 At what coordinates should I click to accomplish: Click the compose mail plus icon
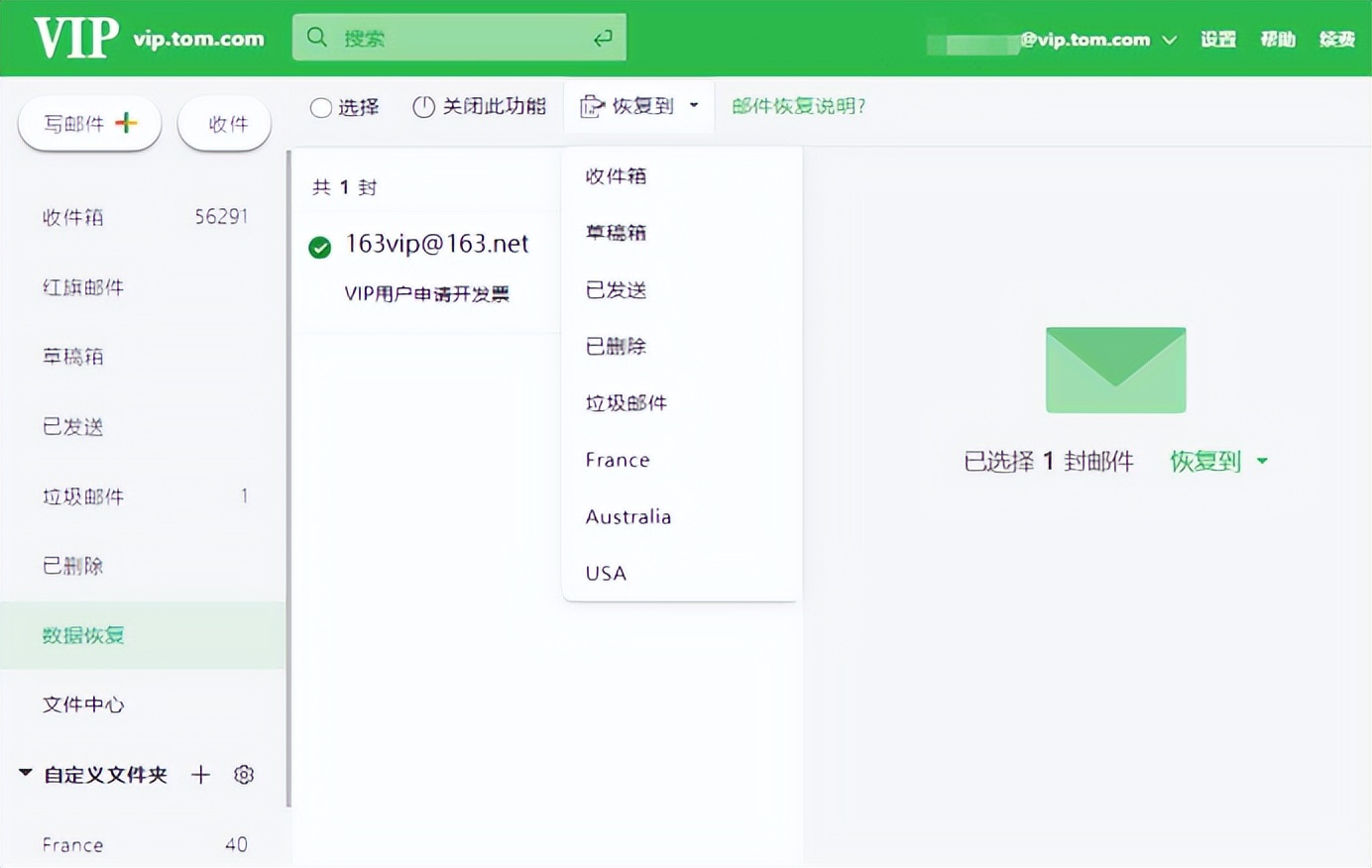coord(125,123)
